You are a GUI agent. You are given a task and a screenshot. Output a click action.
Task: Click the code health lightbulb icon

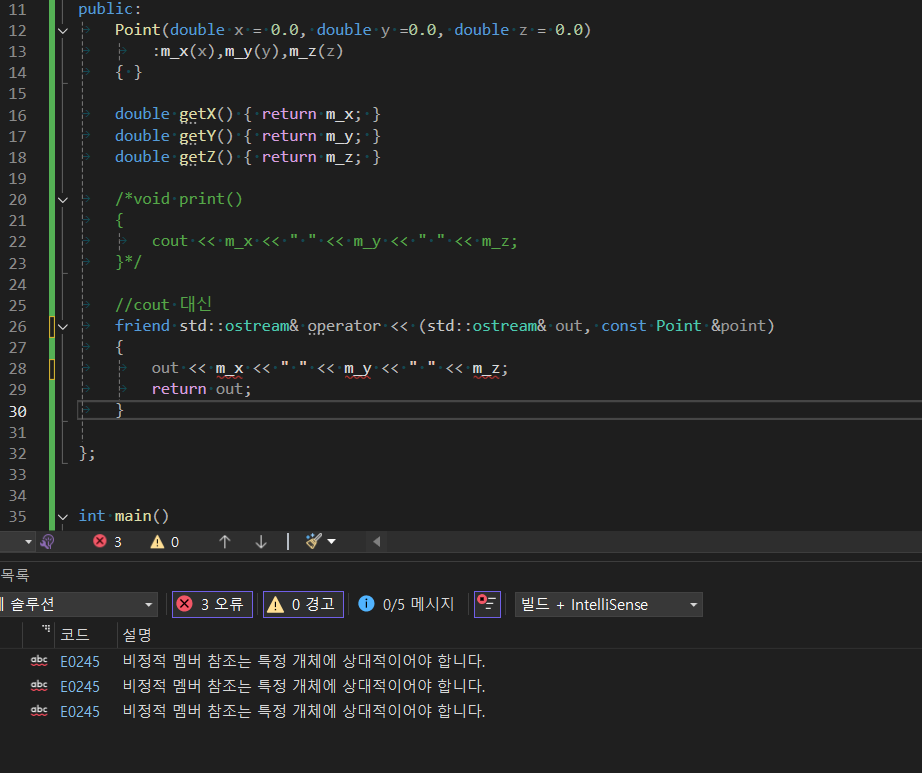point(47,541)
